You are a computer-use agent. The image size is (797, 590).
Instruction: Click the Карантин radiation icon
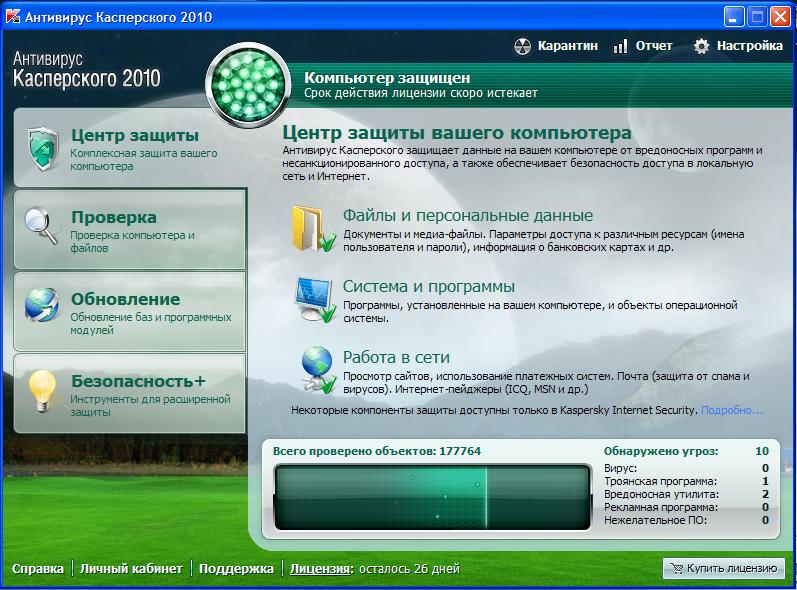tap(523, 46)
